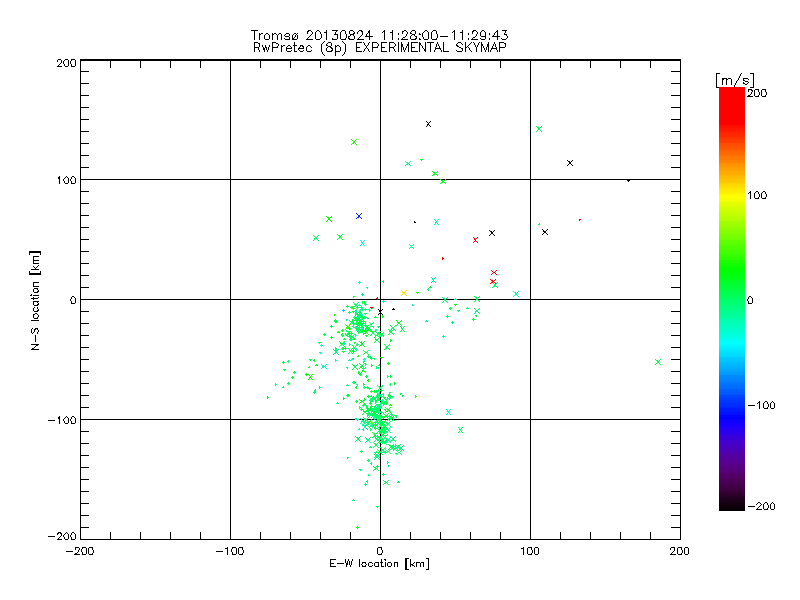Select the isolated green X at far right edge

pyautogui.click(x=658, y=362)
